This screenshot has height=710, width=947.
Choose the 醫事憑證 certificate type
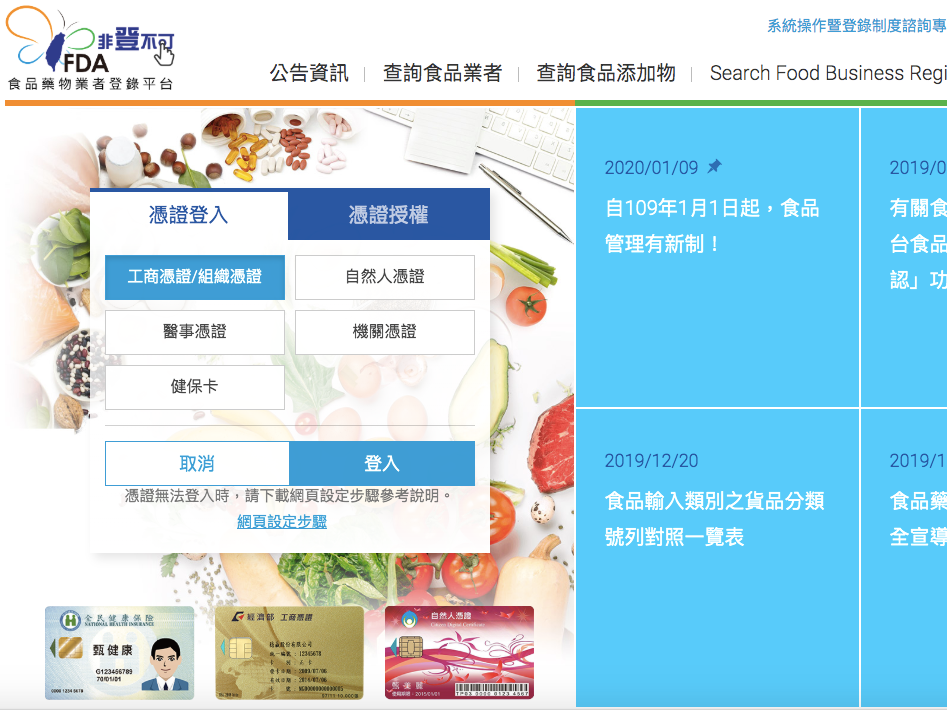(x=195, y=332)
